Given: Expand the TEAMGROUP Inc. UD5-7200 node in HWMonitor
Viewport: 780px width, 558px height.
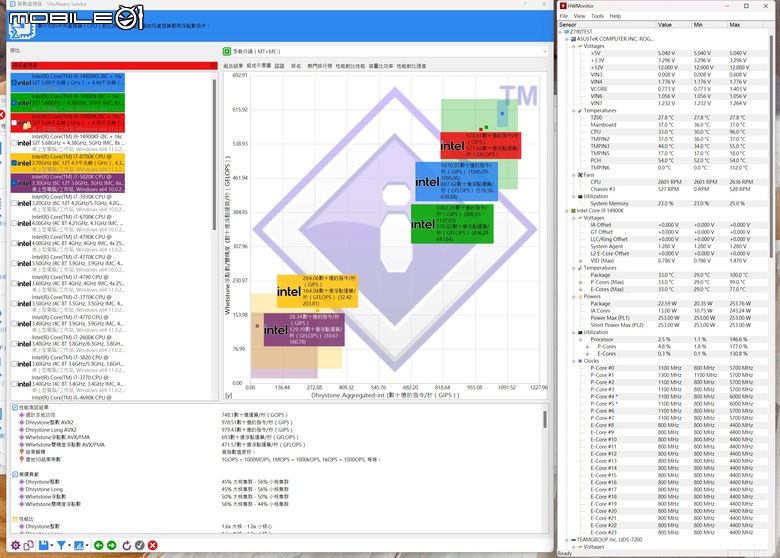Looking at the screenshot, I should pos(567,540).
